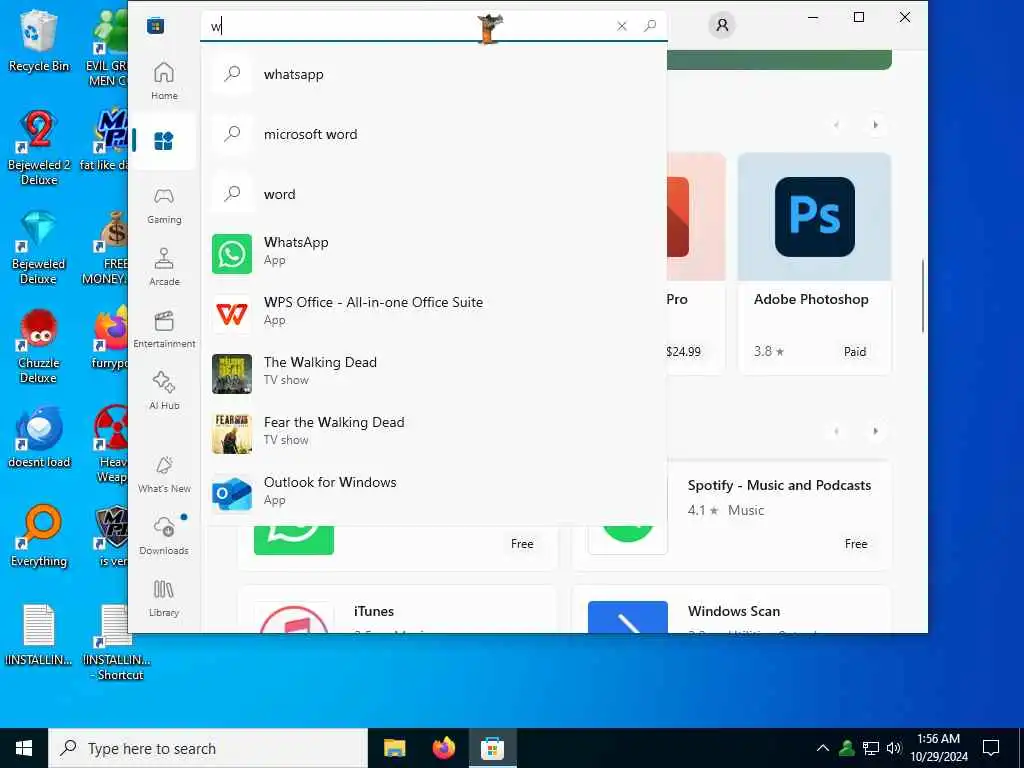Open Windows Start menu
This screenshot has width=1024, height=768.
[x=24, y=748]
